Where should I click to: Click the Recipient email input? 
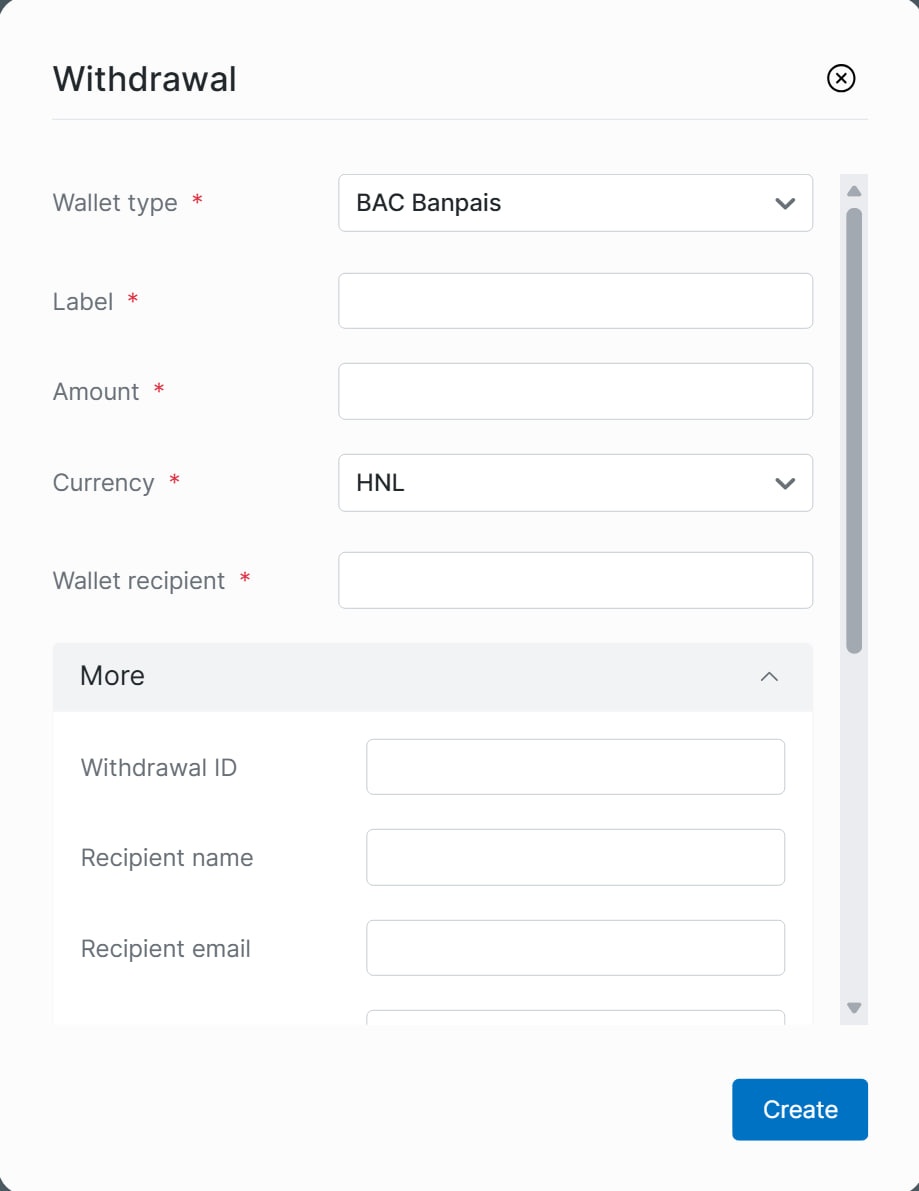click(x=575, y=948)
